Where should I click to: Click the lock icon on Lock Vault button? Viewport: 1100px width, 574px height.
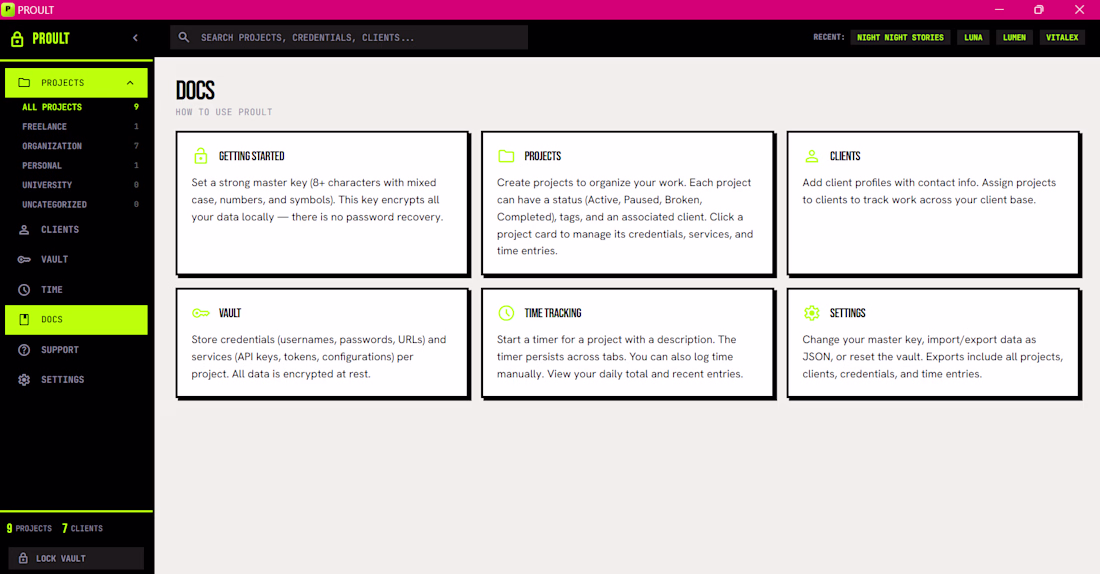[x=23, y=559]
